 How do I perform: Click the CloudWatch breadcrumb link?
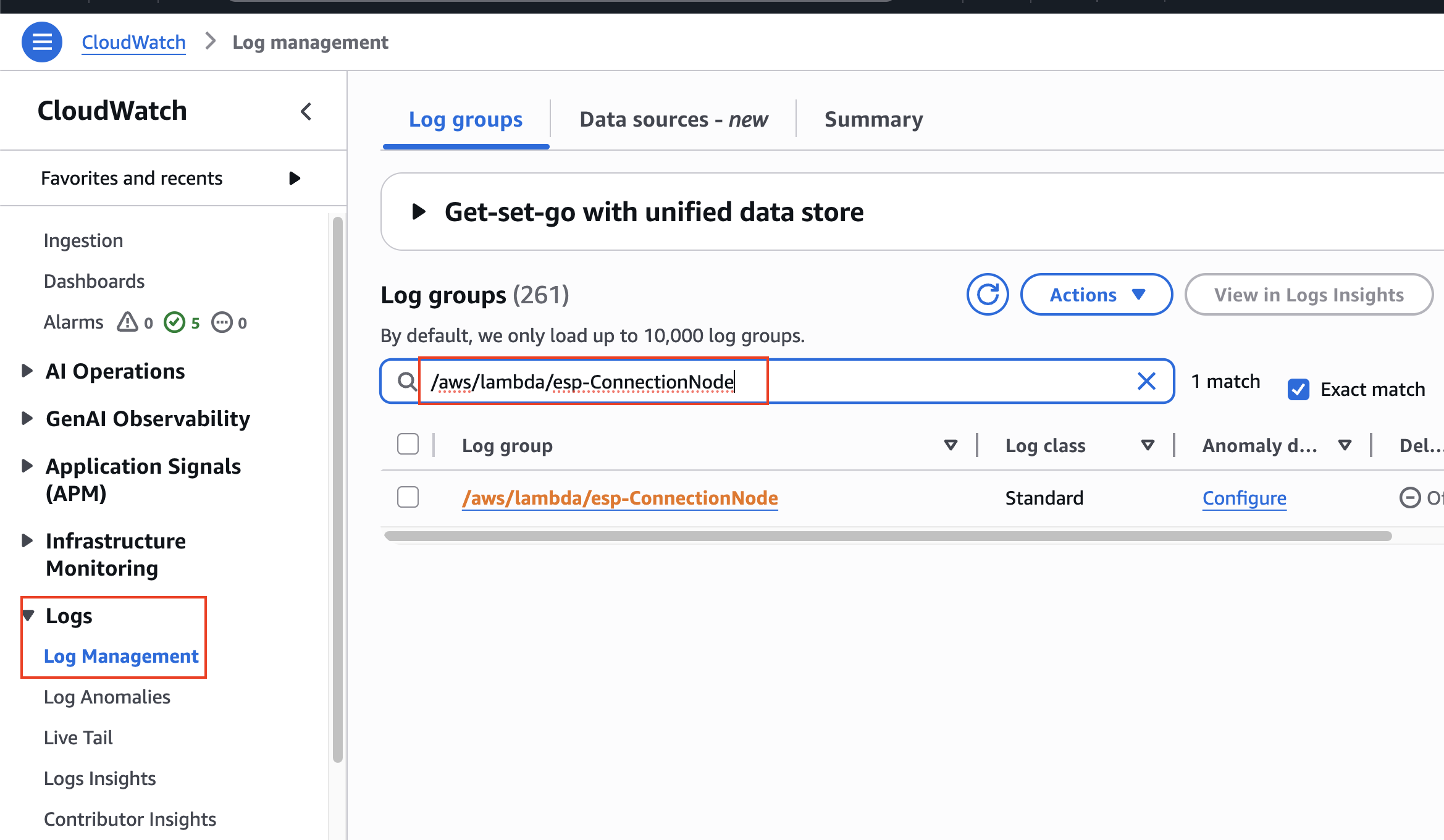[133, 42]
